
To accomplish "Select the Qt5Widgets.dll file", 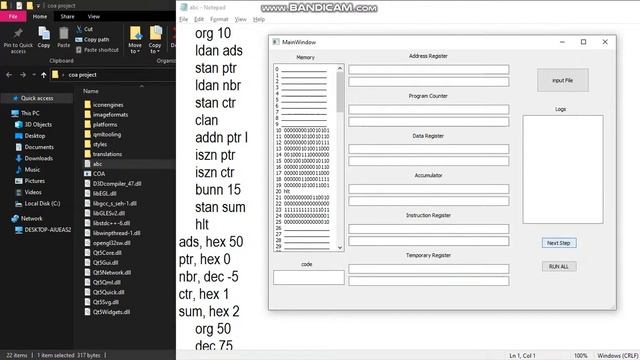I will click(111, 312).
